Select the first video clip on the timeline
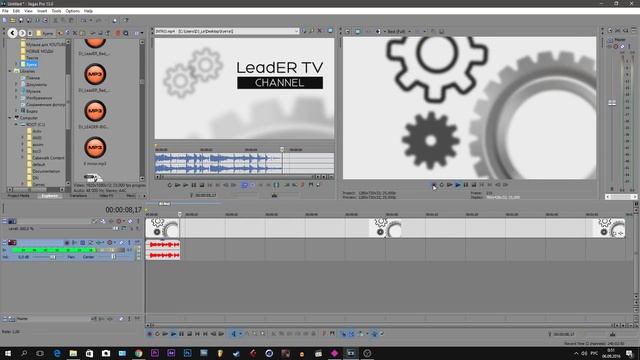640x360 pixels. (x=163, y=228)
